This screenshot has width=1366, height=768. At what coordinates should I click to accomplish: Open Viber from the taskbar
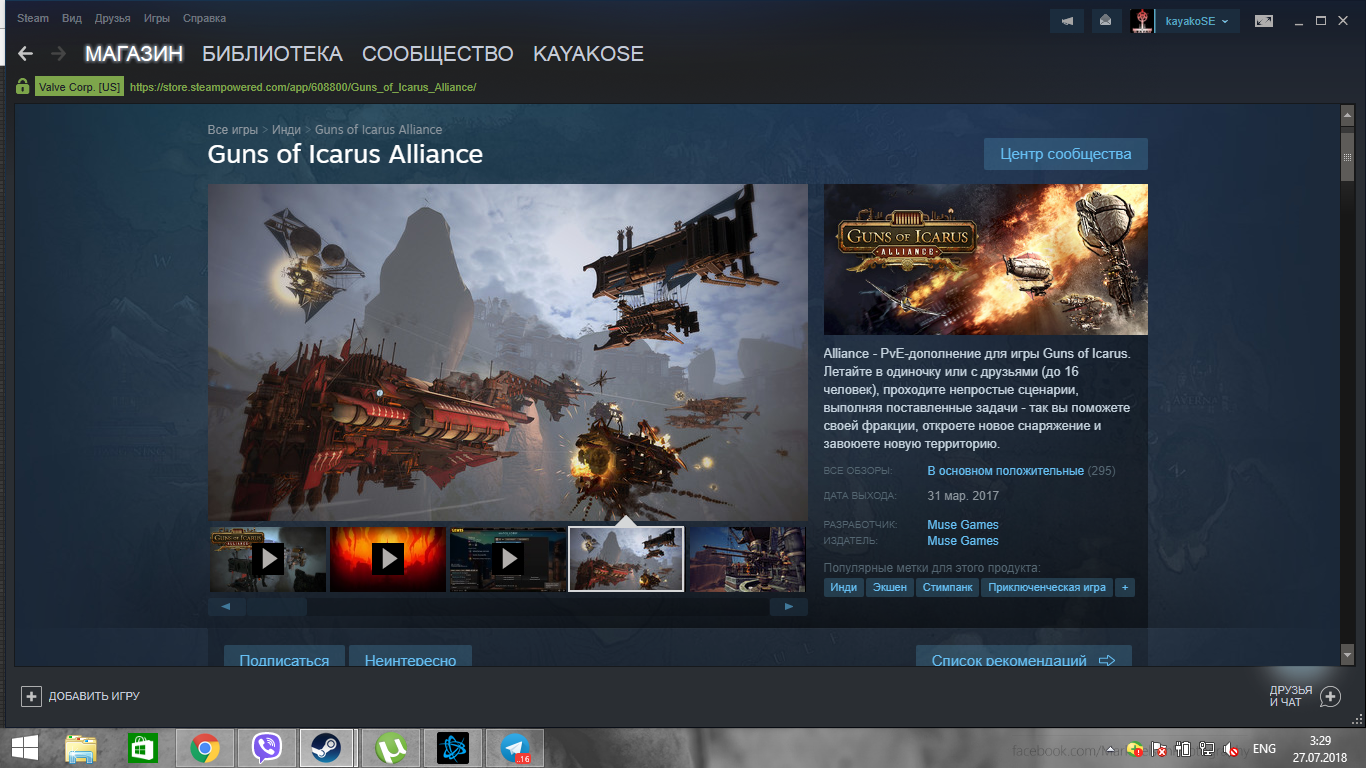pyautogui.click(x=266, y=747)
